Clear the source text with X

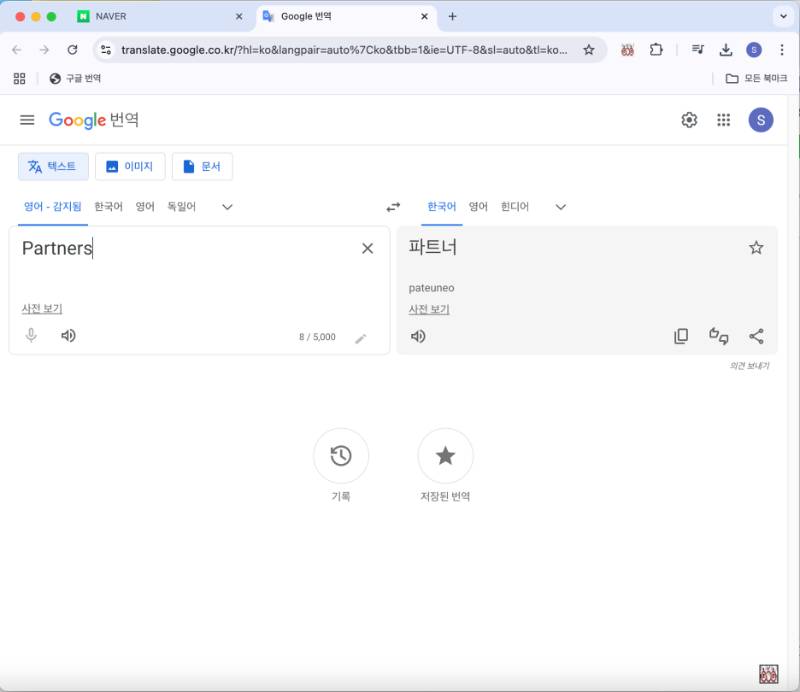tap(367, 249)
